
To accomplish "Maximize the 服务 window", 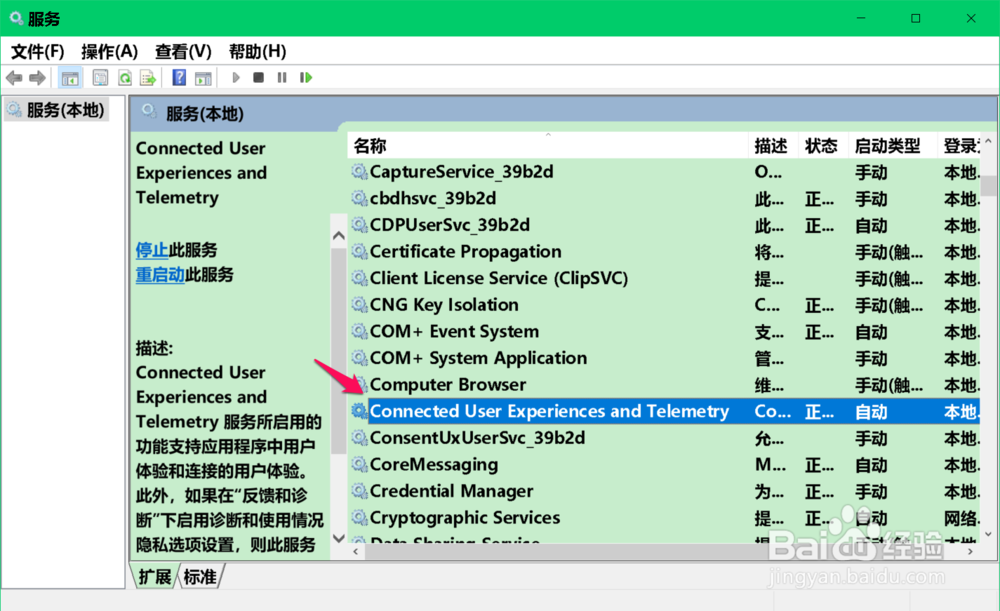I will tap(916, 18).
